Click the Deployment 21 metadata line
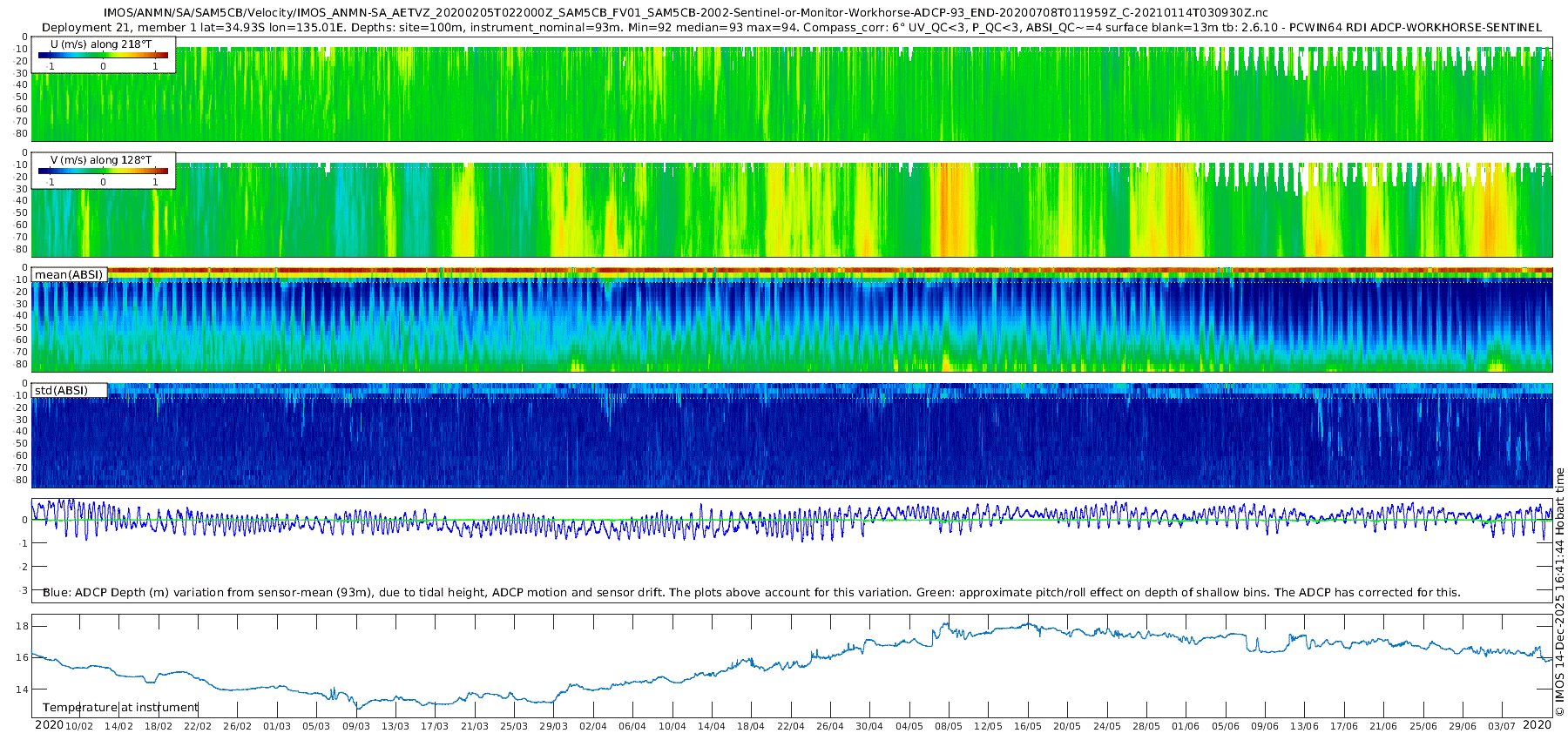The width and height of the screenshot is (1568, 740). [791, 27]
